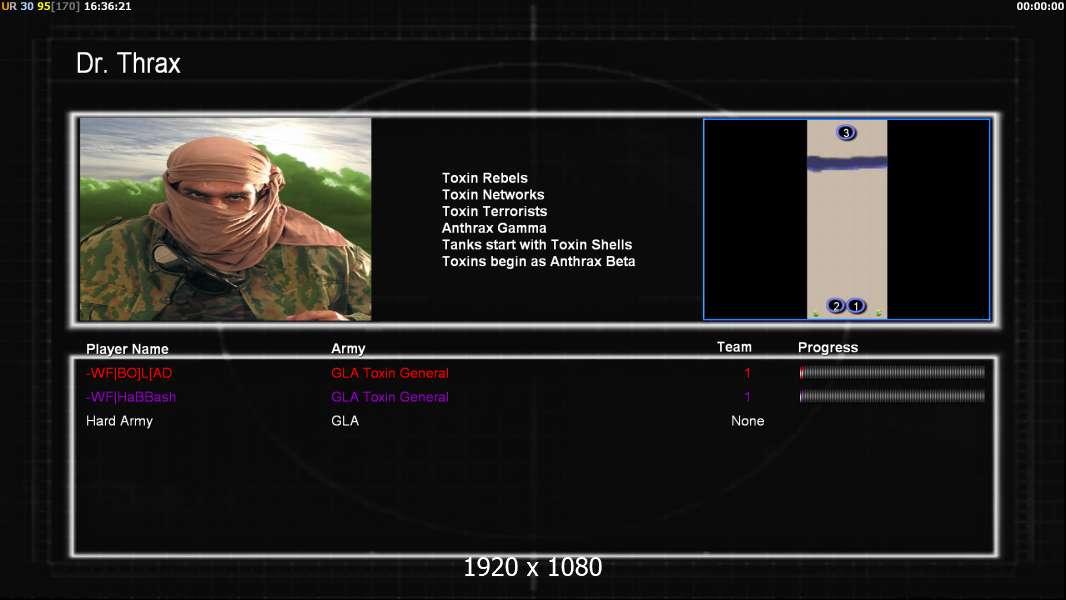The height and width of the screenshot is (600, 1066).
Task: Click the Team column header
Action: click(734, 347)
